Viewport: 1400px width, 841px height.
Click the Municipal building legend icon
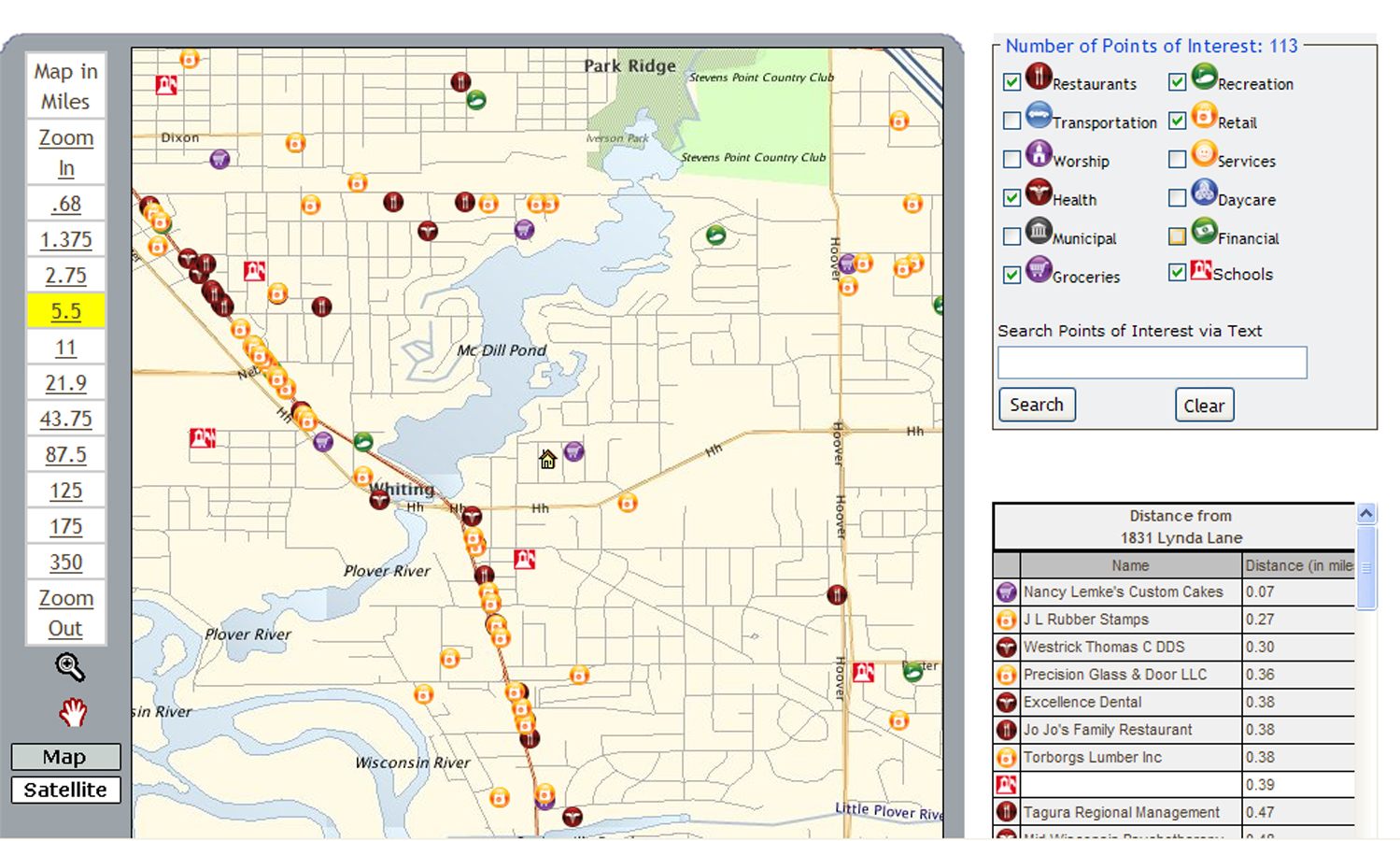coord(1039,231)
